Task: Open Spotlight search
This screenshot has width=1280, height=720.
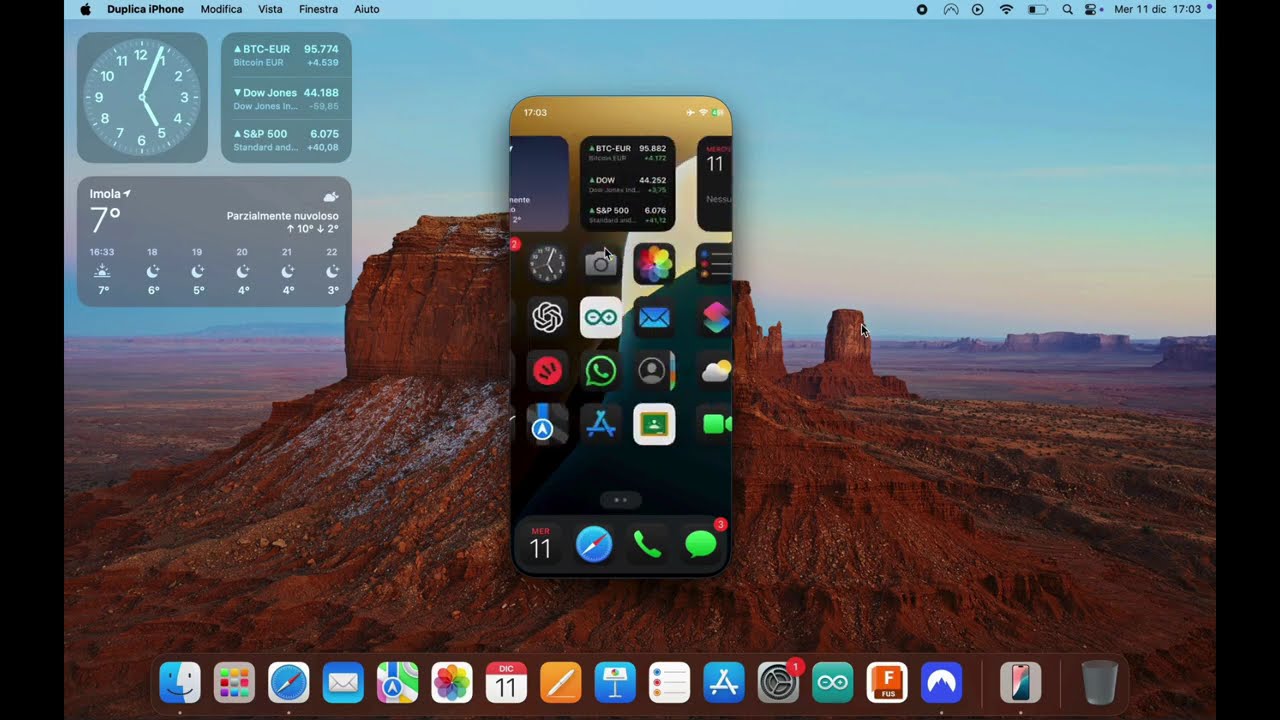Action: coord(1067,9)
